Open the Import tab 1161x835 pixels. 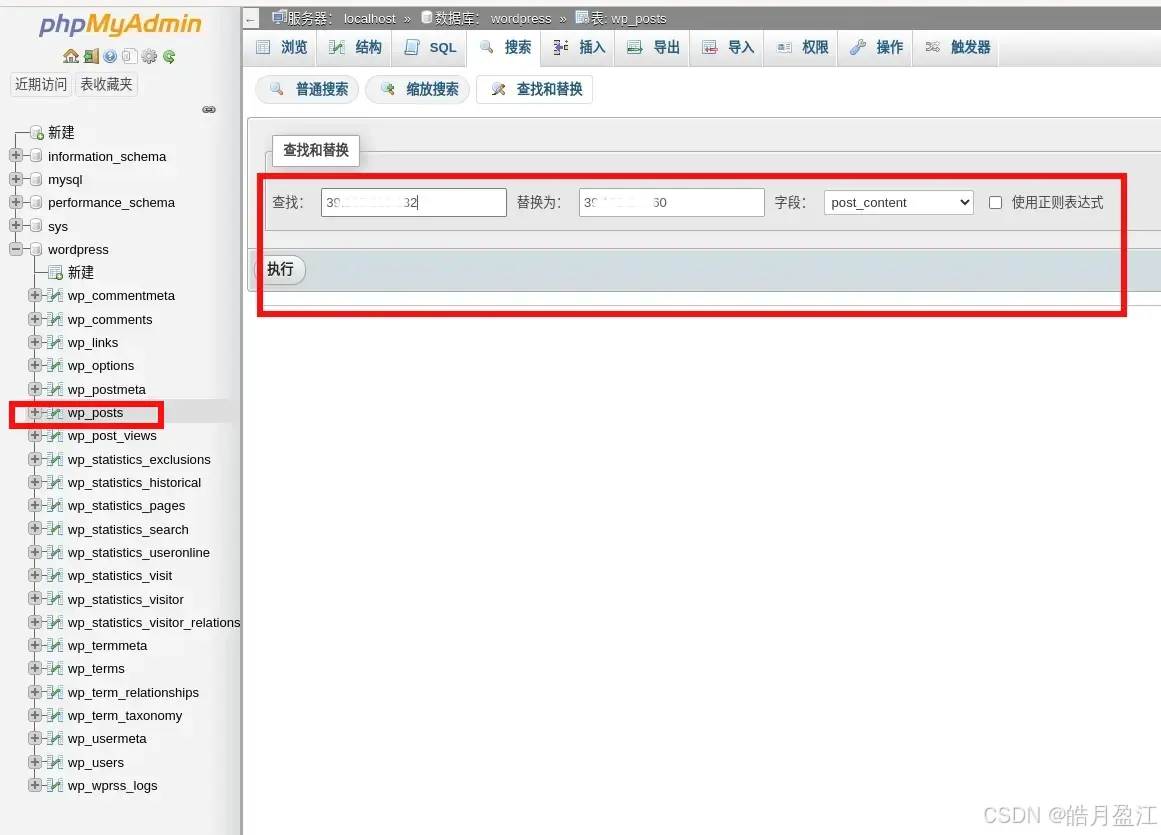click(727, 47)
